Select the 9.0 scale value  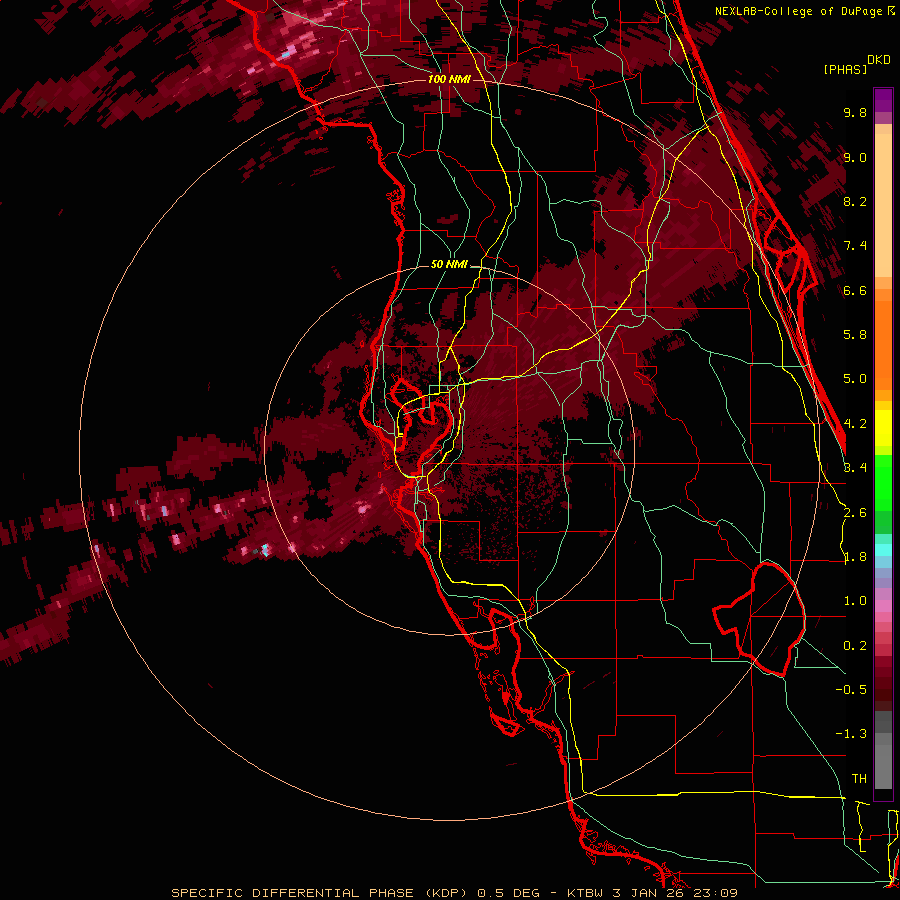855,157
